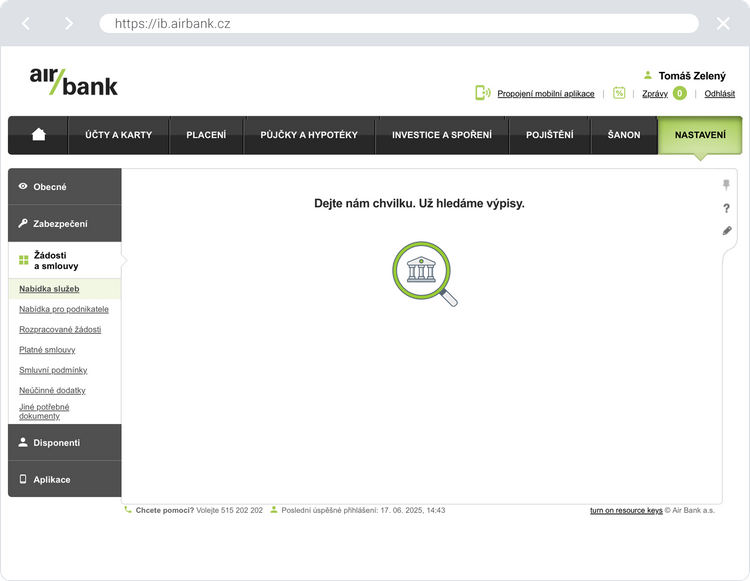
Task: Expand the Obecné sidebar section
Action: [x=65, y=187]
